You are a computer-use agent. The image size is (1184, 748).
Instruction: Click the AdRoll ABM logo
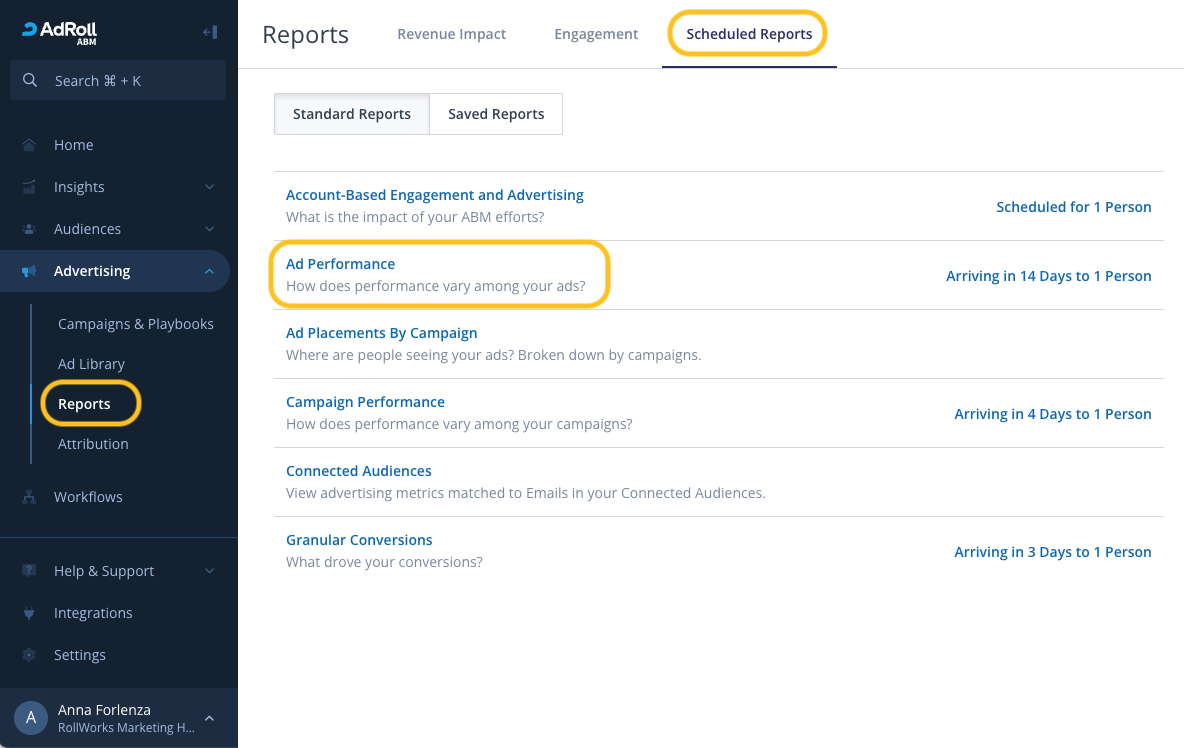[59, 31]
